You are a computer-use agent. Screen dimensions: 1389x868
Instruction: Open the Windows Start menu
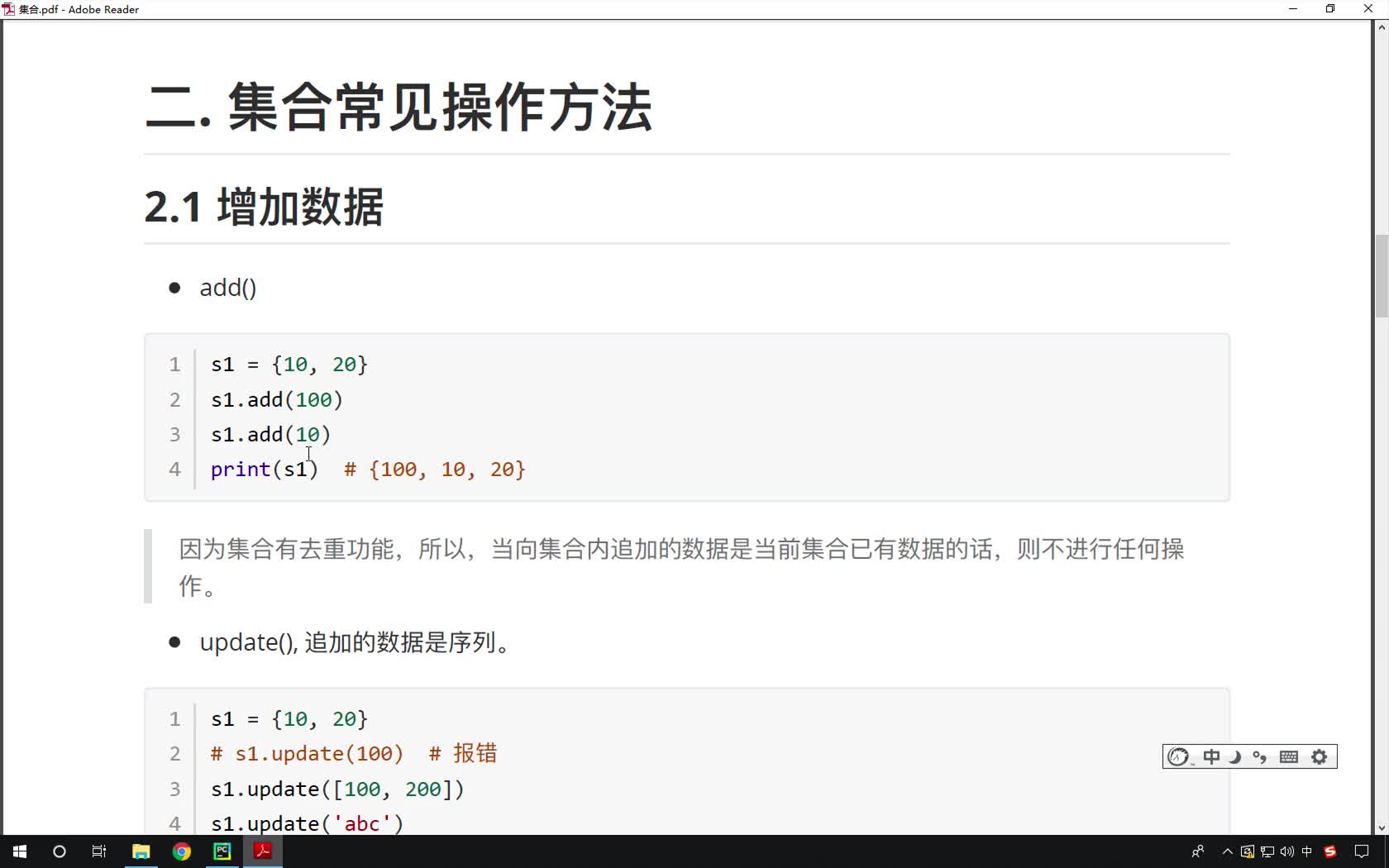tap(20, 851)
